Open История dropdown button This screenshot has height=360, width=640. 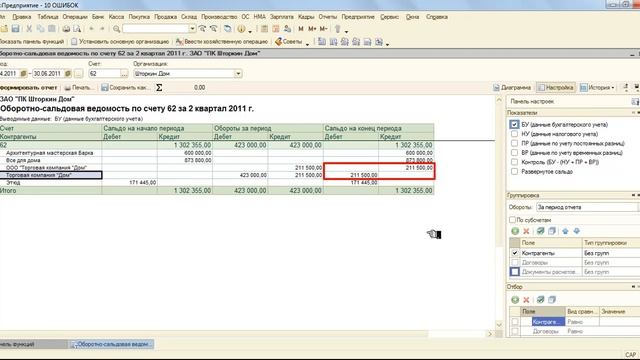[597, 87]
